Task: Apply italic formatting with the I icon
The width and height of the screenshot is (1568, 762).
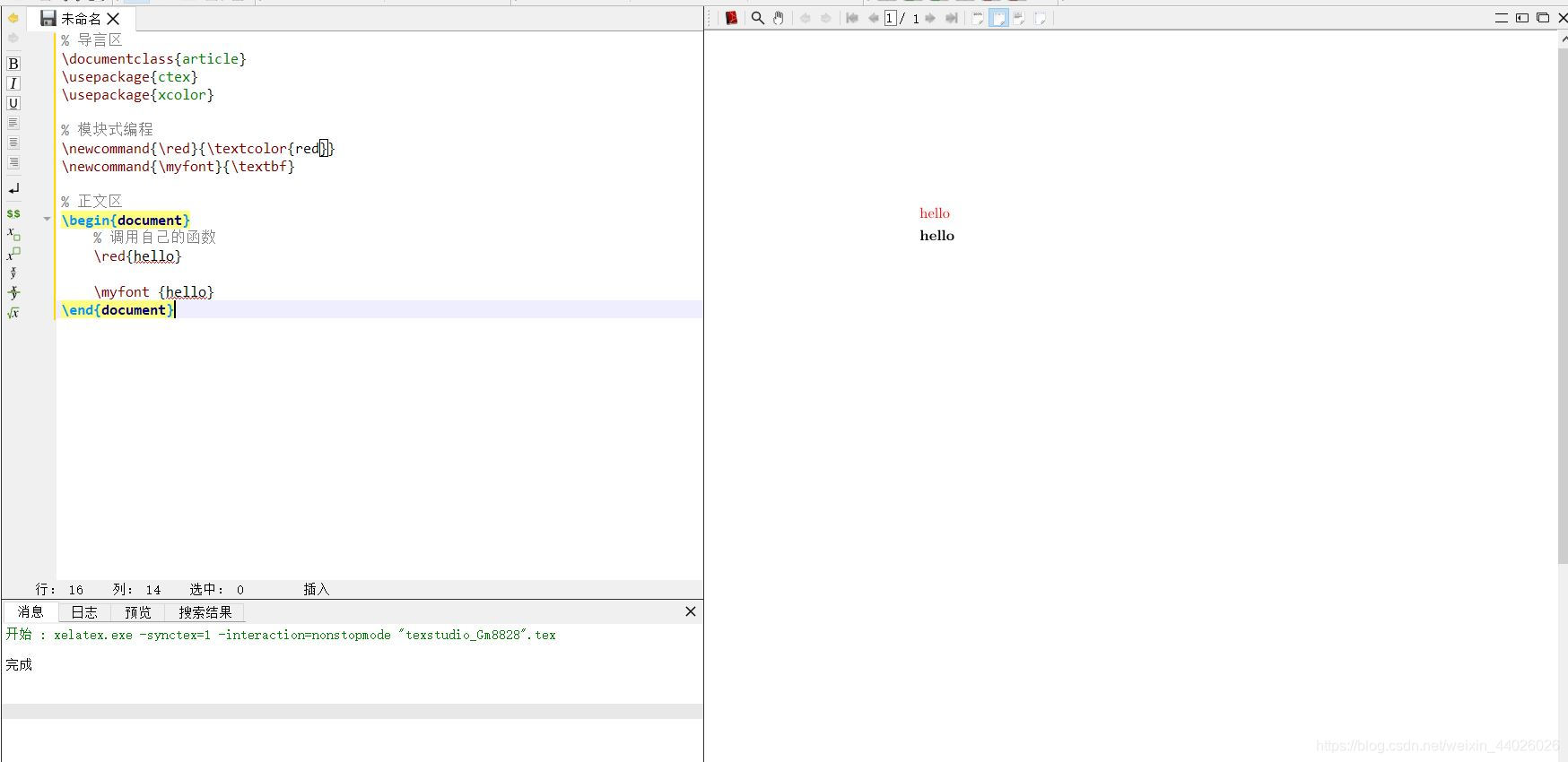Action: coord(13,83)
